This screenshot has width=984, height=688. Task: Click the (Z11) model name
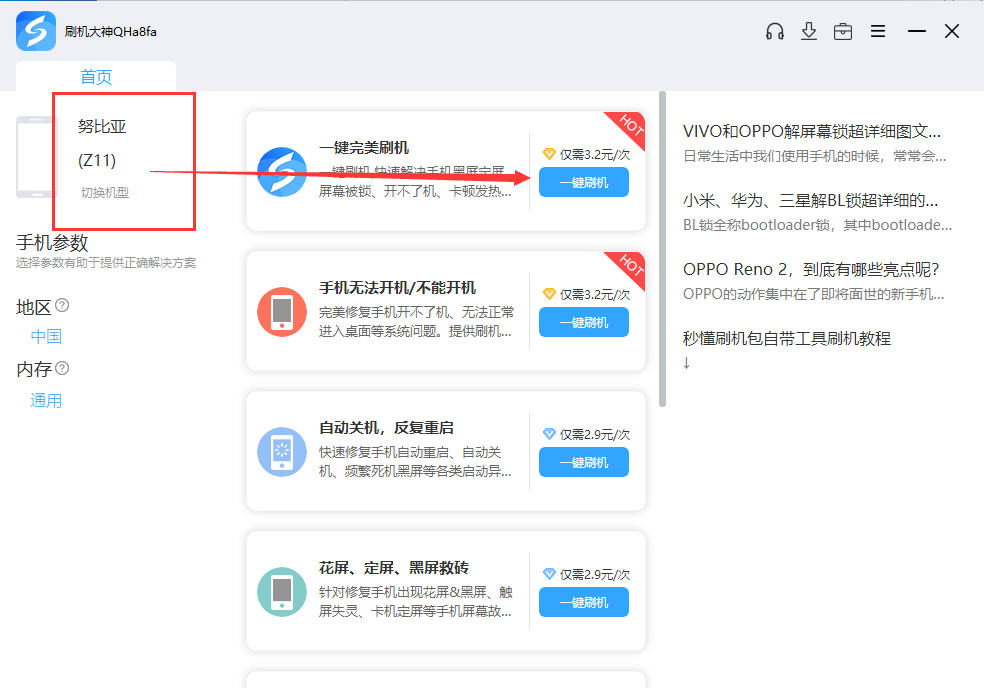[97, 160]
